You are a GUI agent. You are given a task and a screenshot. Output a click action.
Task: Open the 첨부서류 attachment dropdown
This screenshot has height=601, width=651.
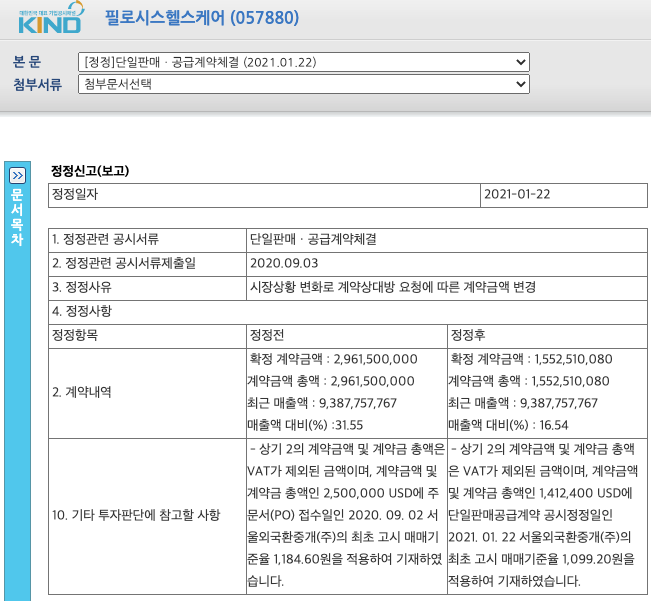click(303, 84)
